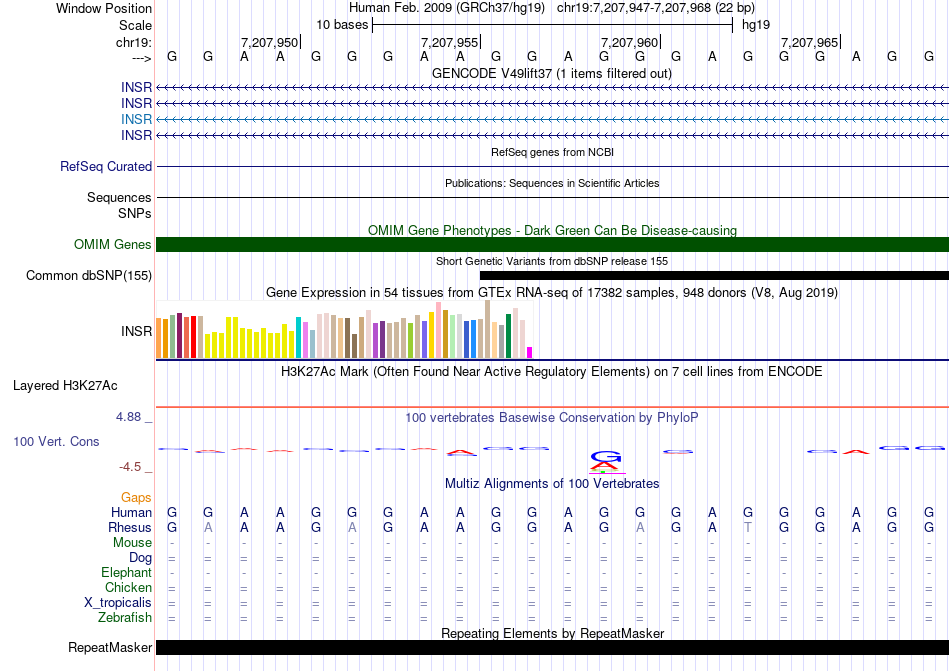Select the Zebrafish species row label

[x=125, y=617]
